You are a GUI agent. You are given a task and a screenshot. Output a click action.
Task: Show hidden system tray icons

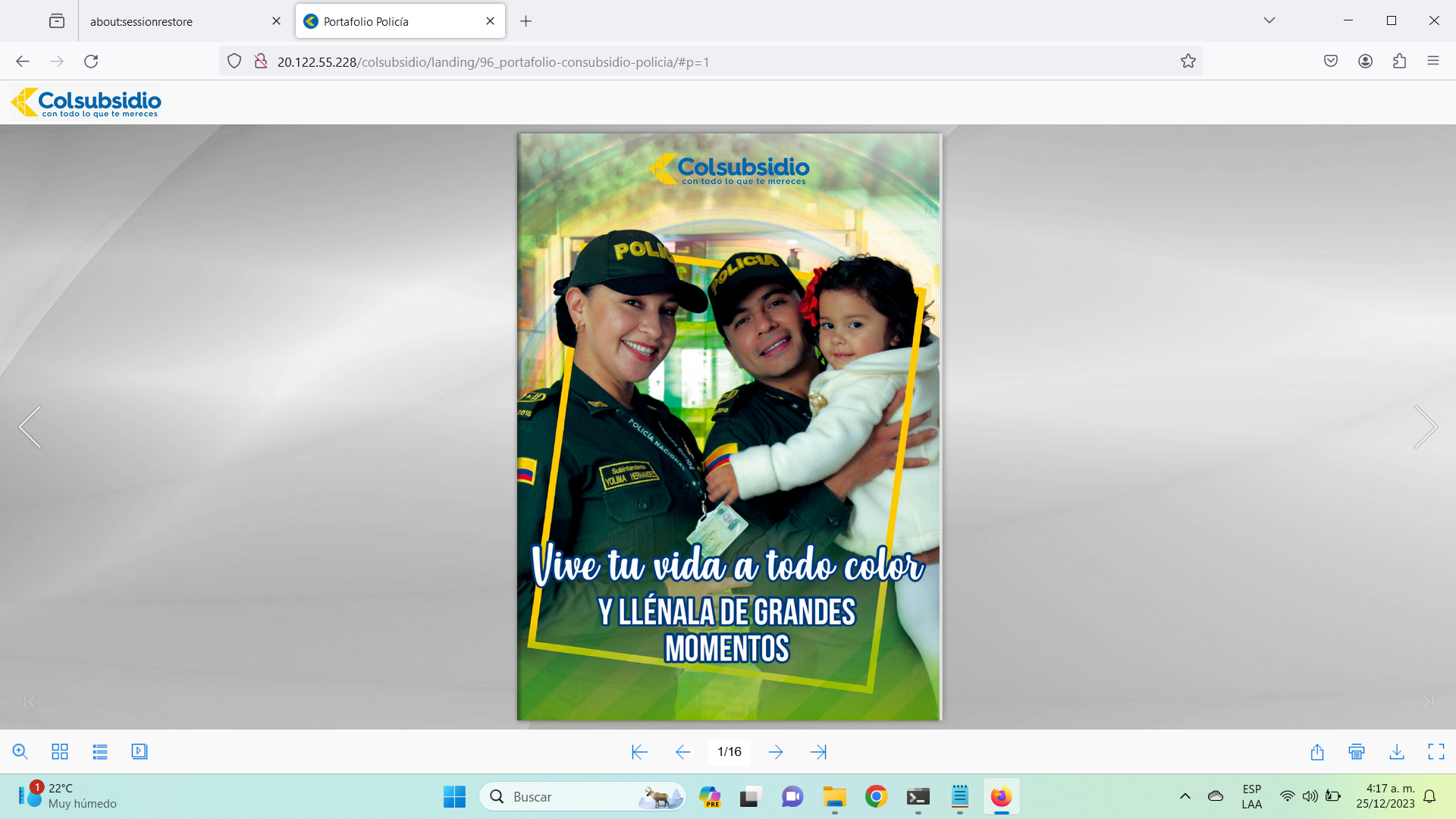[1185, 797]
